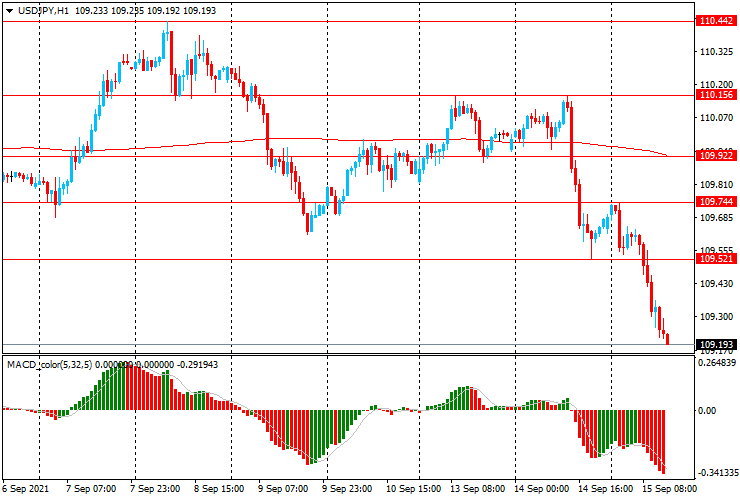The image size is (740, 500).
Task: Click the current price label 109.193
Action: 716,345
